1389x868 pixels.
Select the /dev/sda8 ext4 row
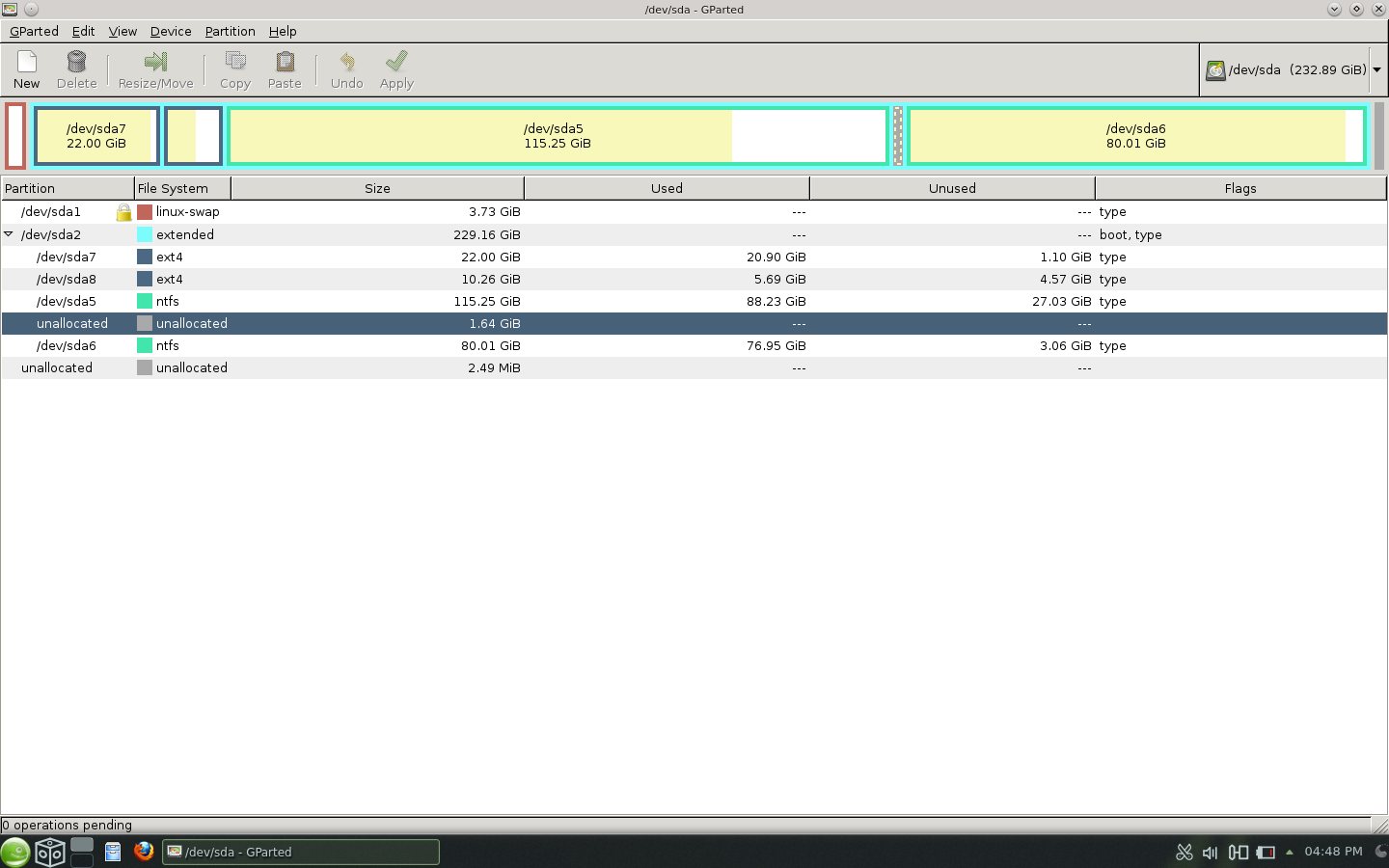pos(694,279)
